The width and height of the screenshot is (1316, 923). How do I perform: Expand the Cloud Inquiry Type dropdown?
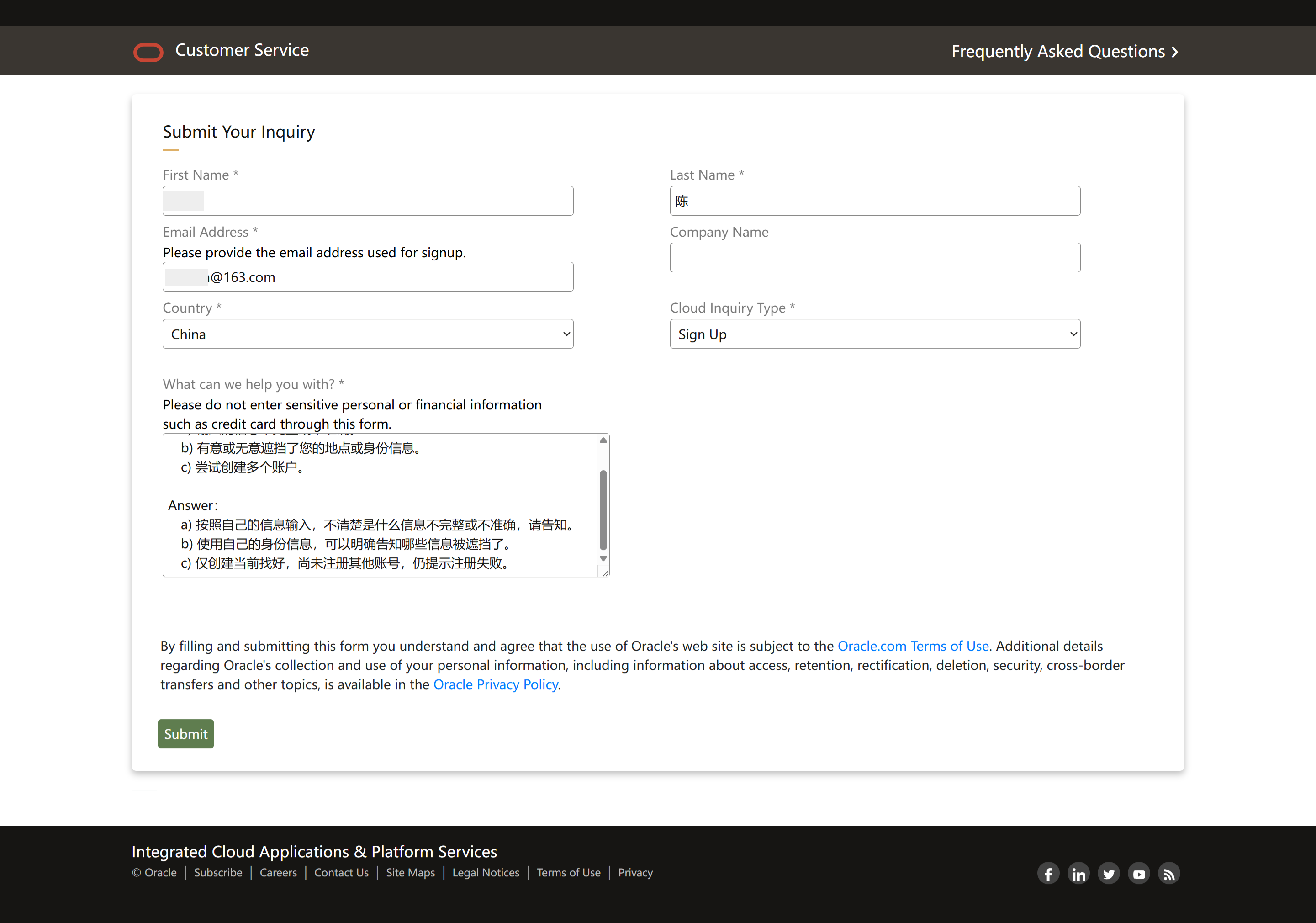(x=875, y=334)
